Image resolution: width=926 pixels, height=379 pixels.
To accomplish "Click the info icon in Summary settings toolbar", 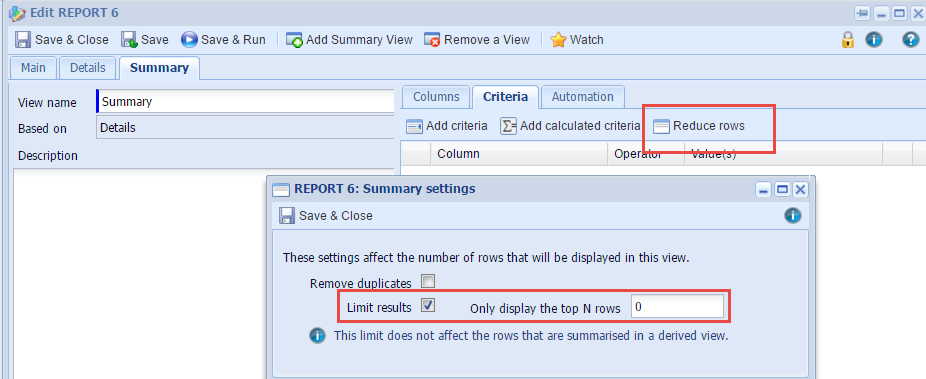I will pos(793,215).
